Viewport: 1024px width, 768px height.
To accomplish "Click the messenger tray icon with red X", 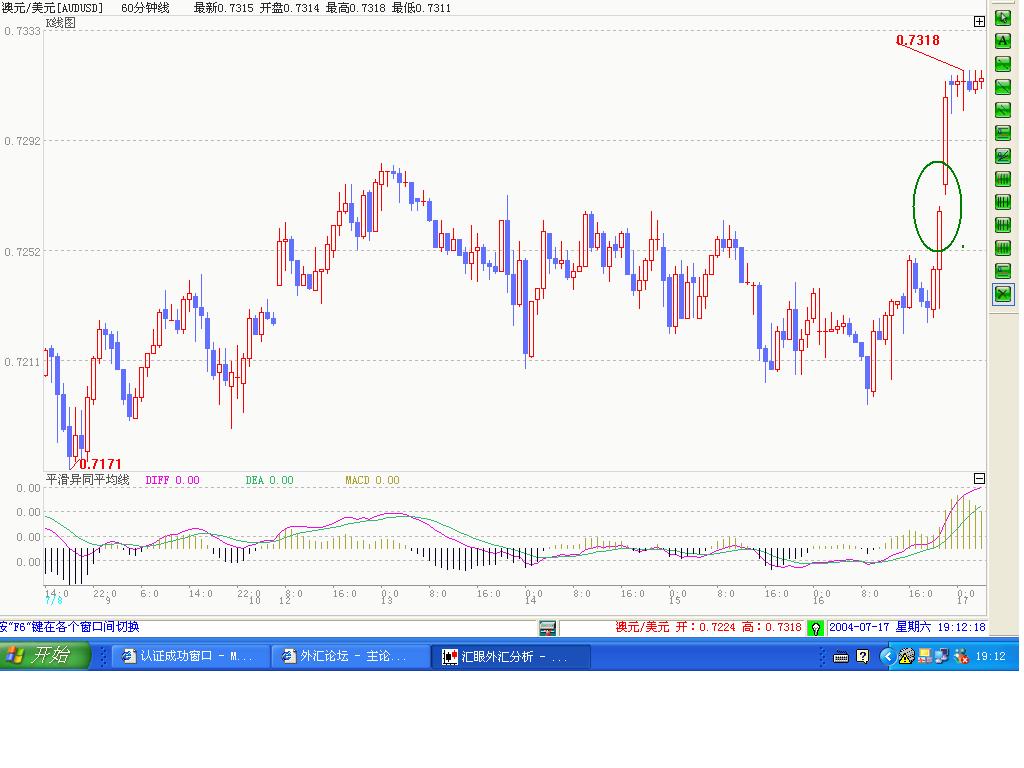I will pyautogui.click(x=961, y=656).
